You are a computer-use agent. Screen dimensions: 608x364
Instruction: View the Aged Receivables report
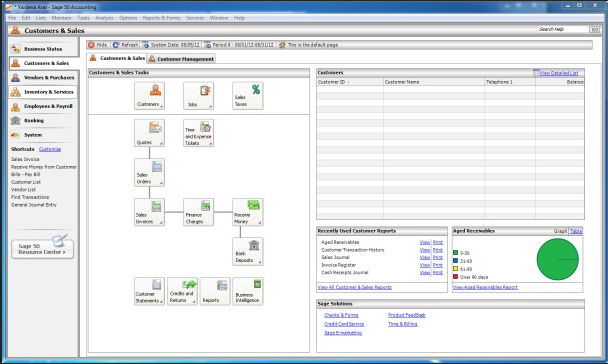tap(425, 242)
